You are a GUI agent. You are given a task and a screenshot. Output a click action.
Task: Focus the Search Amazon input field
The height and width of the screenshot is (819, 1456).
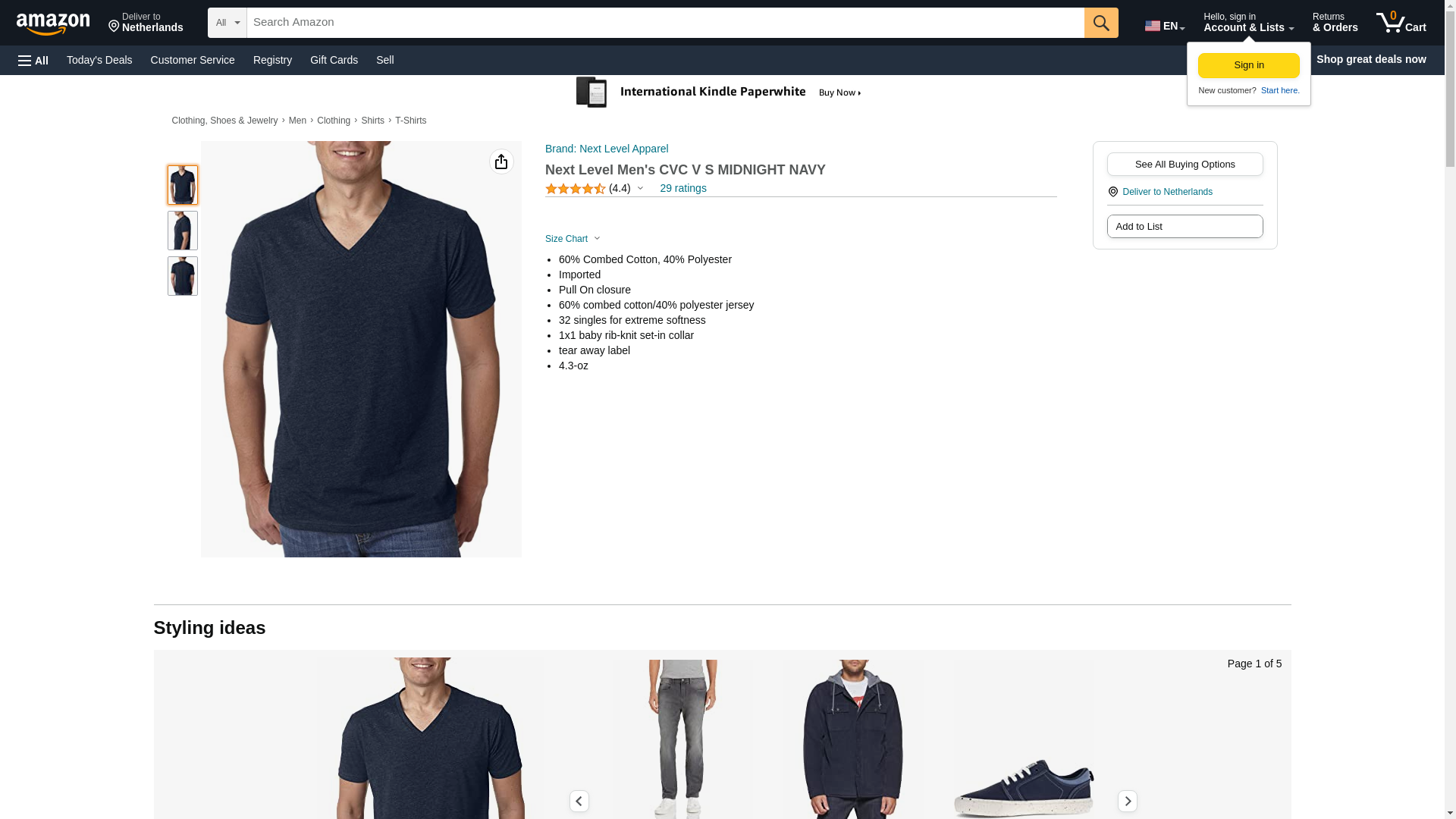coord(665,23)
